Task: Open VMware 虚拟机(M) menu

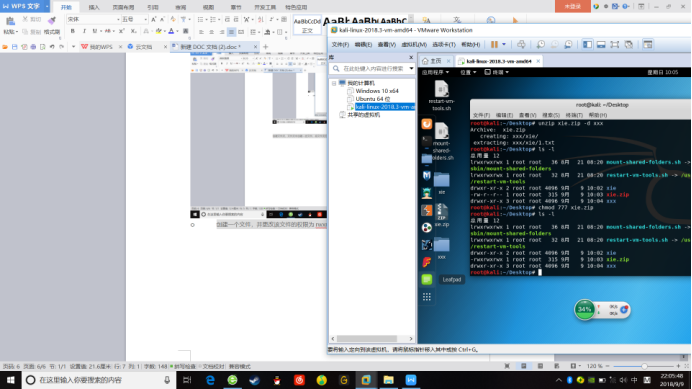Action: point(414,45)
